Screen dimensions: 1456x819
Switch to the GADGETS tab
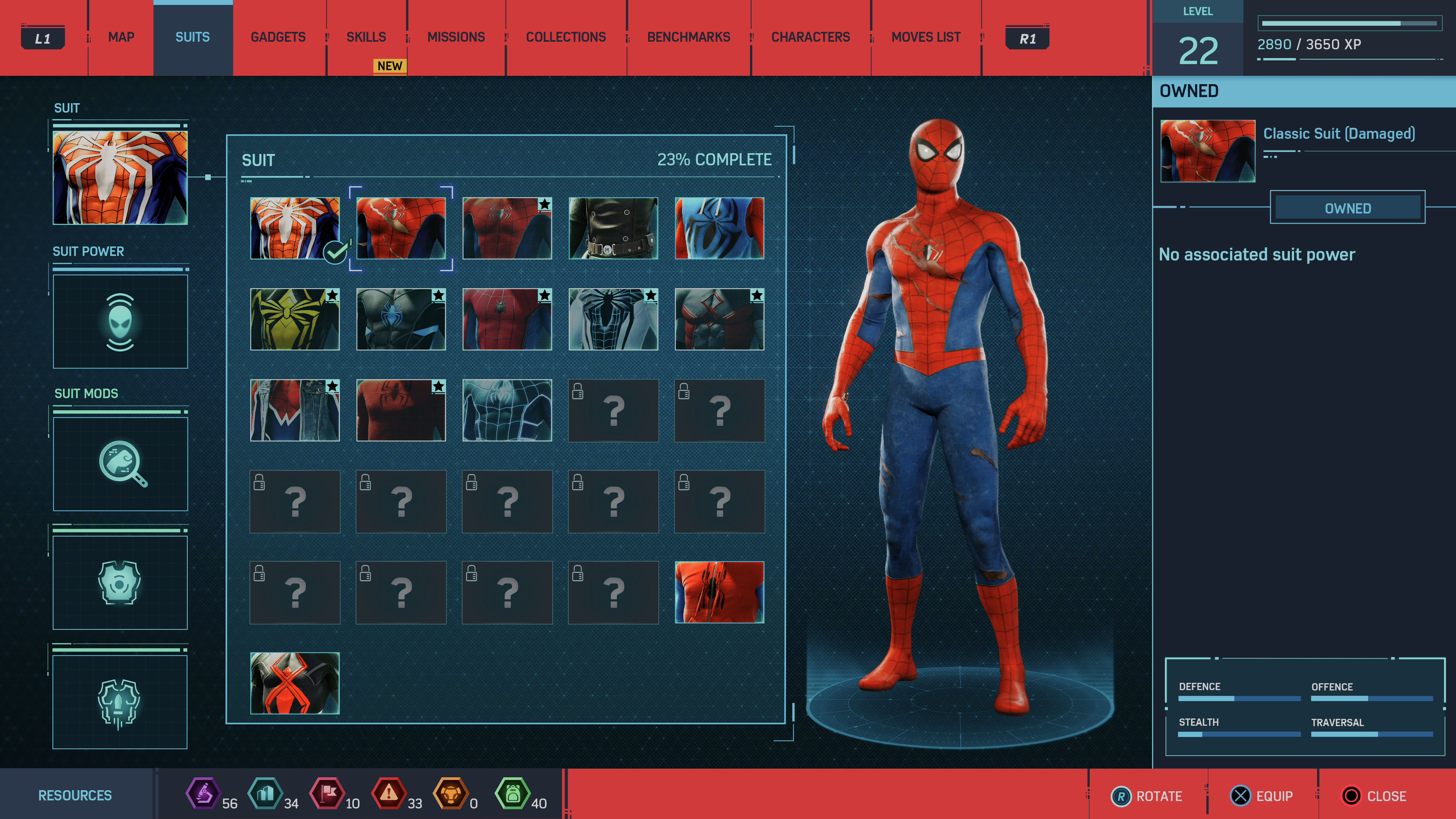pos(278,37)
